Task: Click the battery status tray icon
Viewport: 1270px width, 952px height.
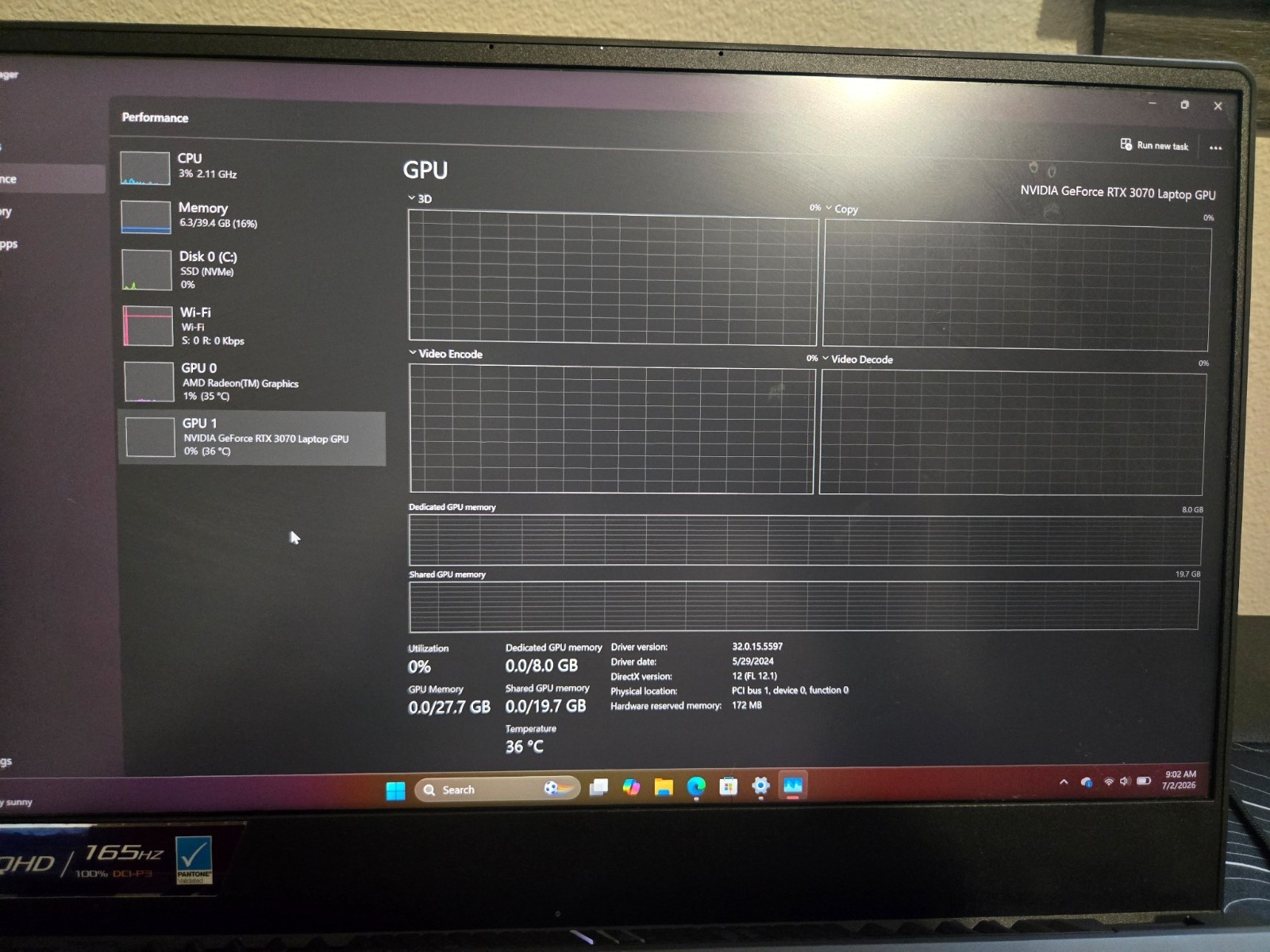Action: [x=1144, y=781]
